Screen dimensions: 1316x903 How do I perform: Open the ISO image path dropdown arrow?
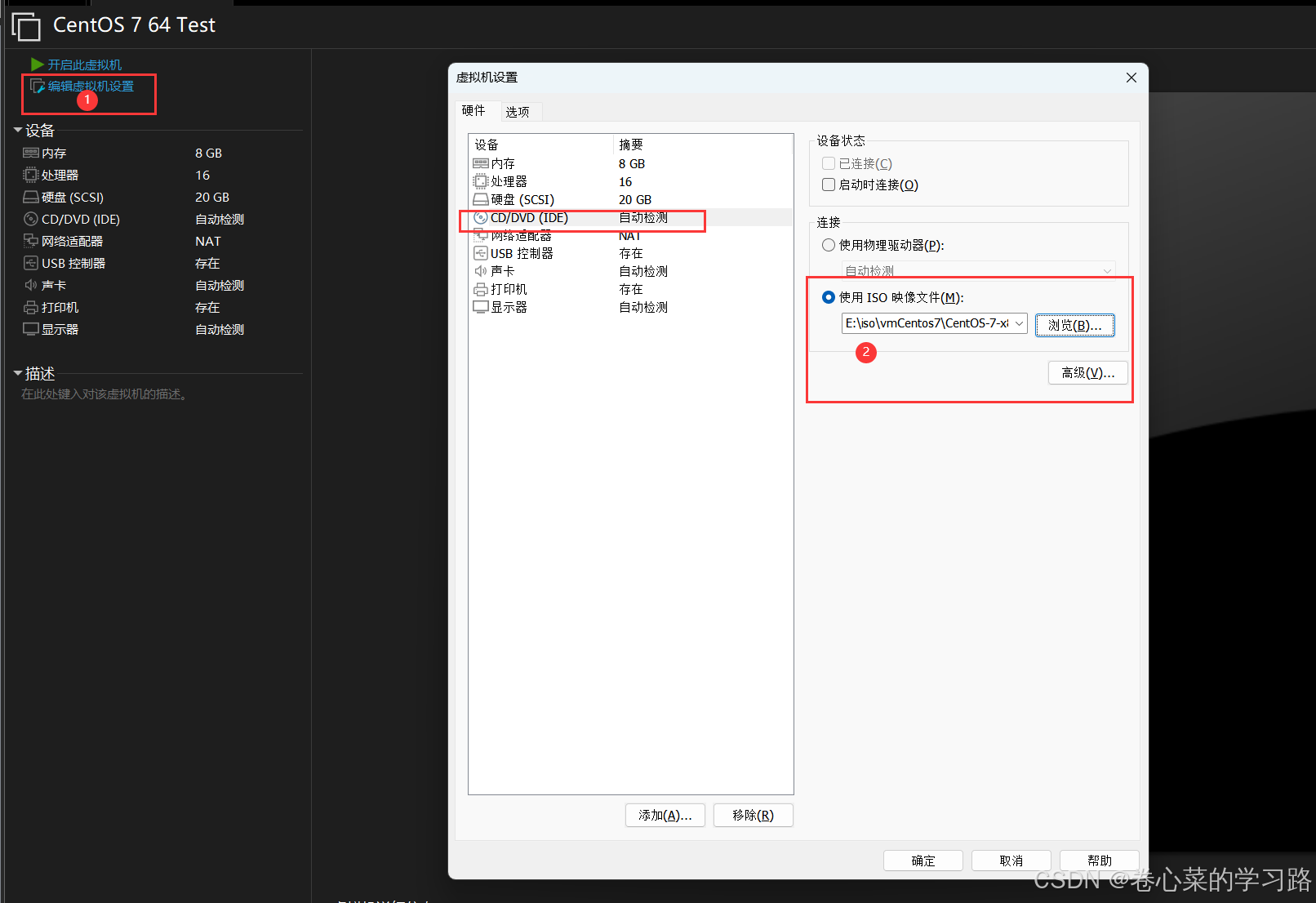(x=1019, y=323)
